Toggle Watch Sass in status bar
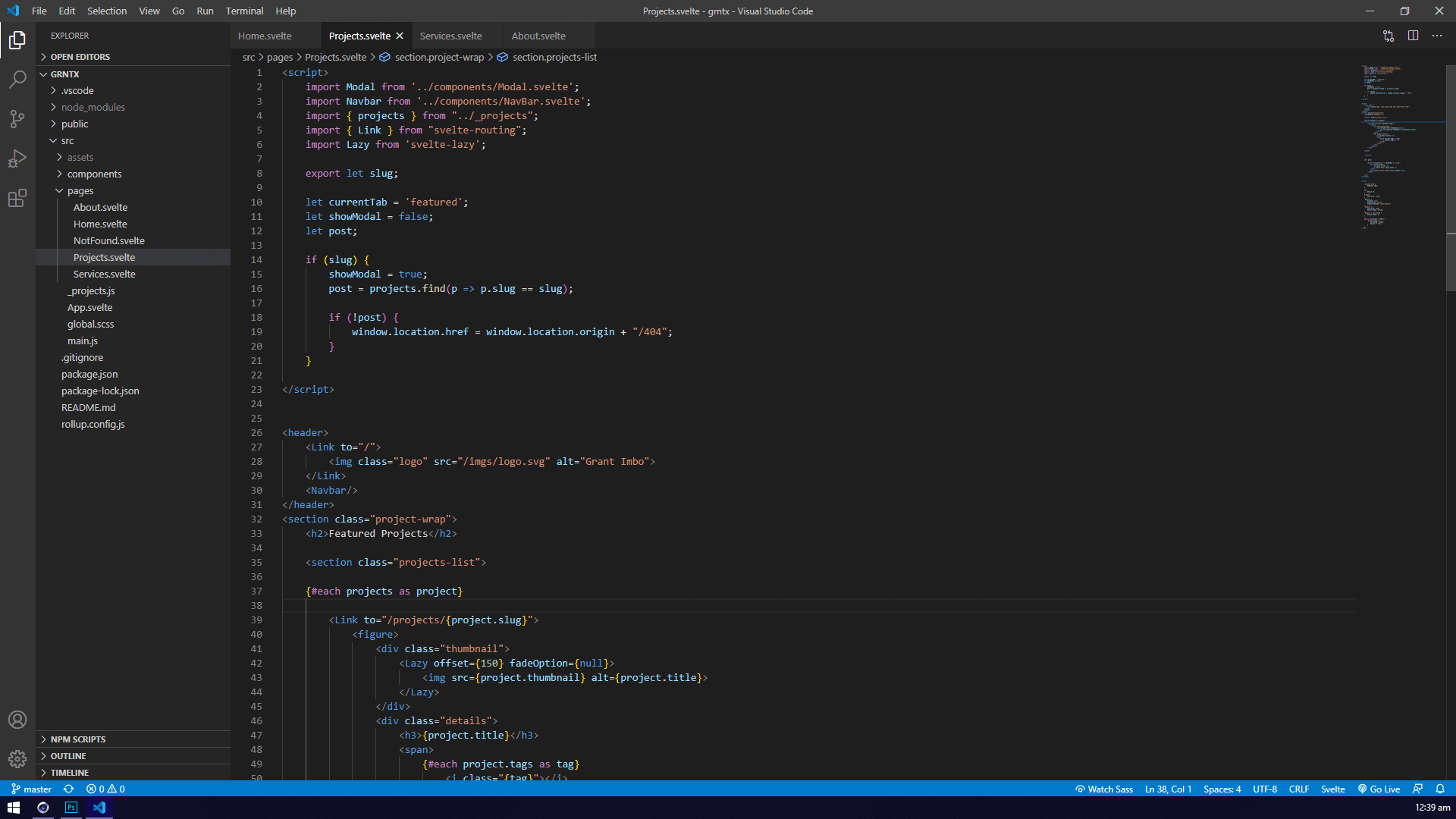 1104,789
